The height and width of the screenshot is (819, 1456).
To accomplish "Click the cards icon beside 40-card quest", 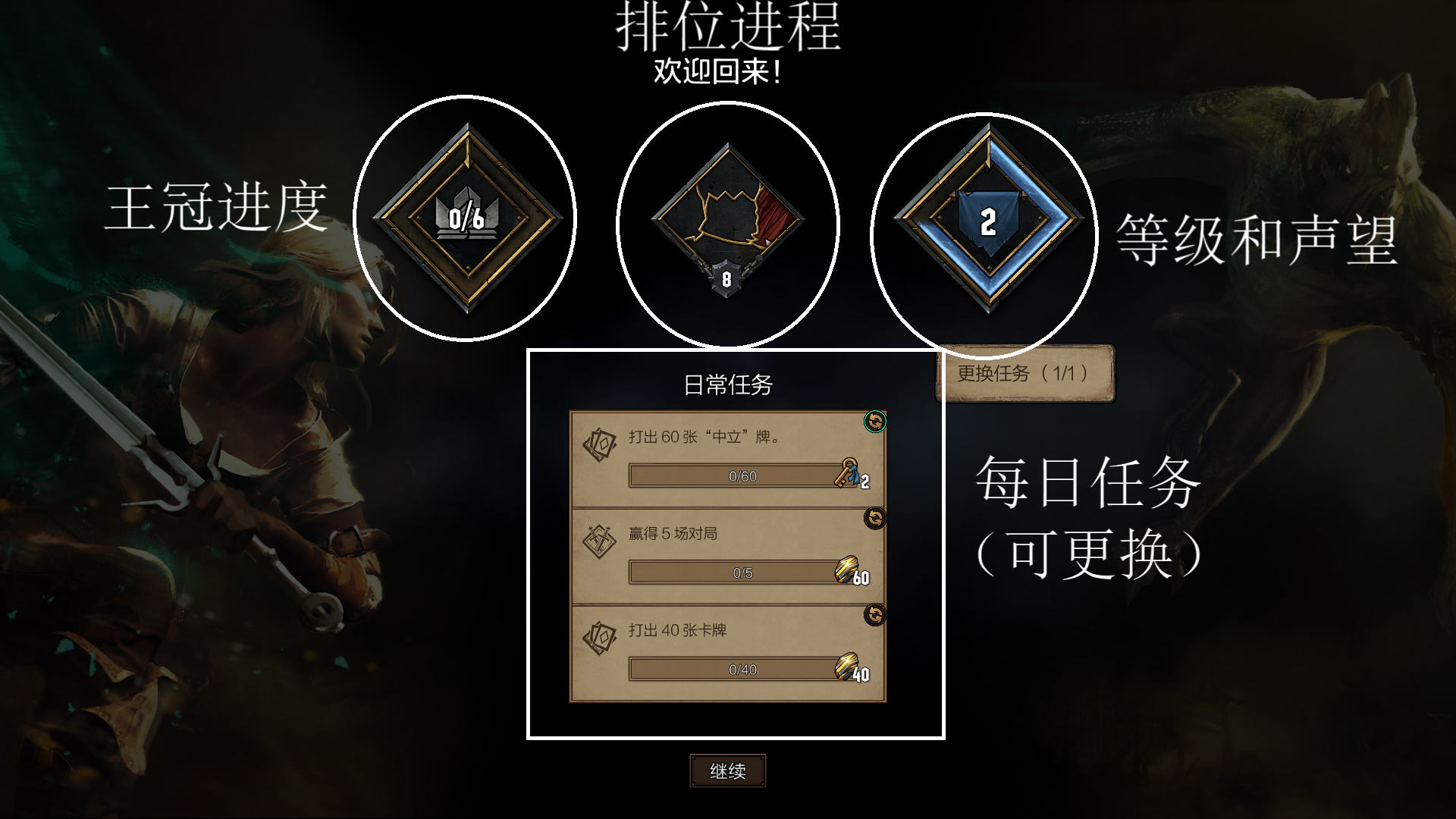I will 599,637.
